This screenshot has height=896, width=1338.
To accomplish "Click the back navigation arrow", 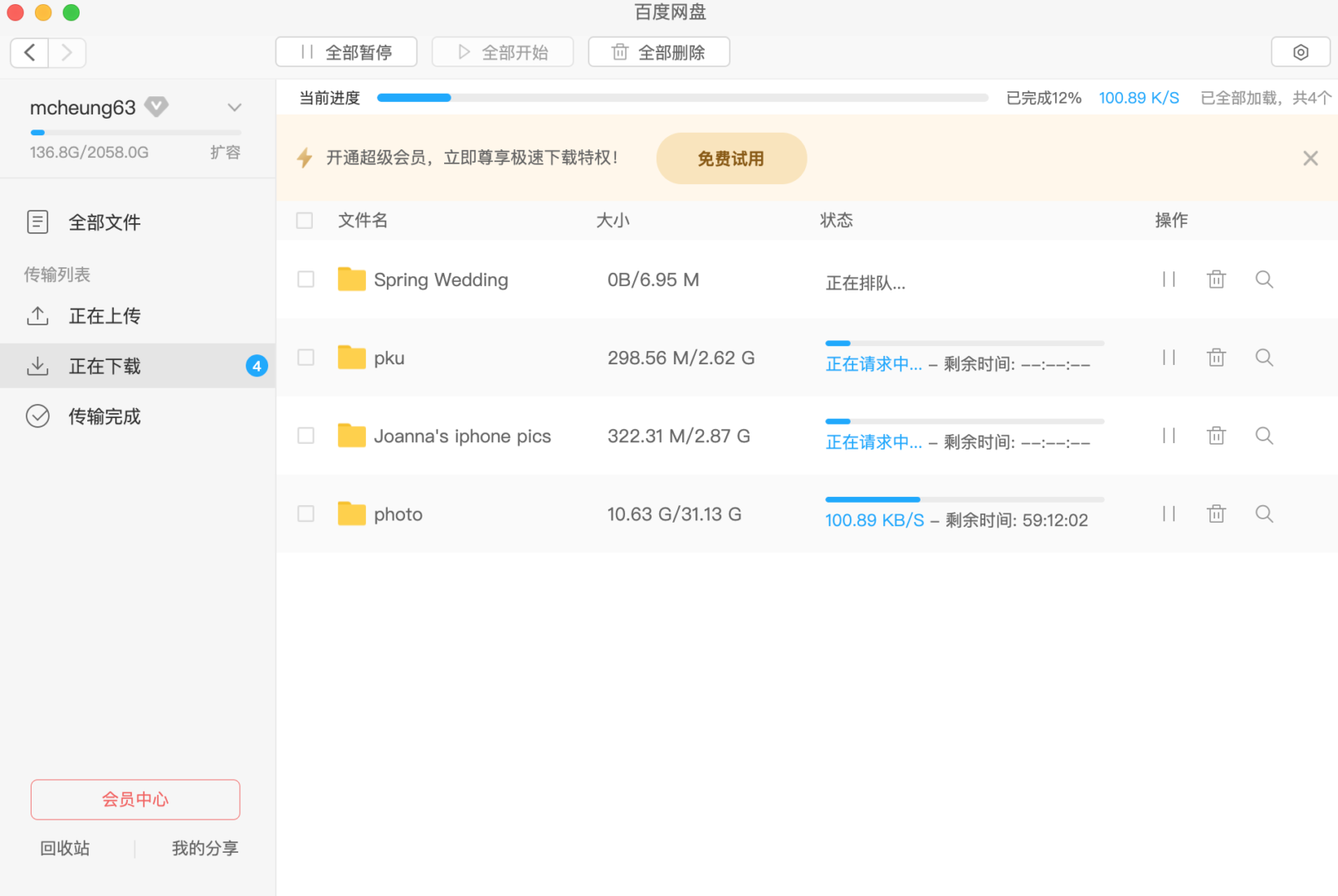I will point(29,52).
